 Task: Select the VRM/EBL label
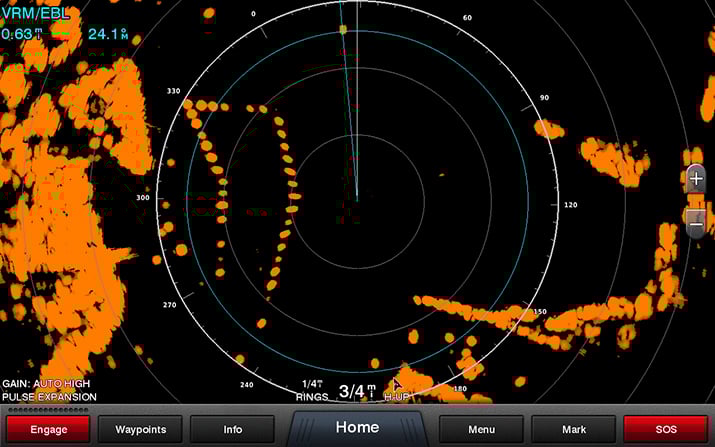coord(35,14)
